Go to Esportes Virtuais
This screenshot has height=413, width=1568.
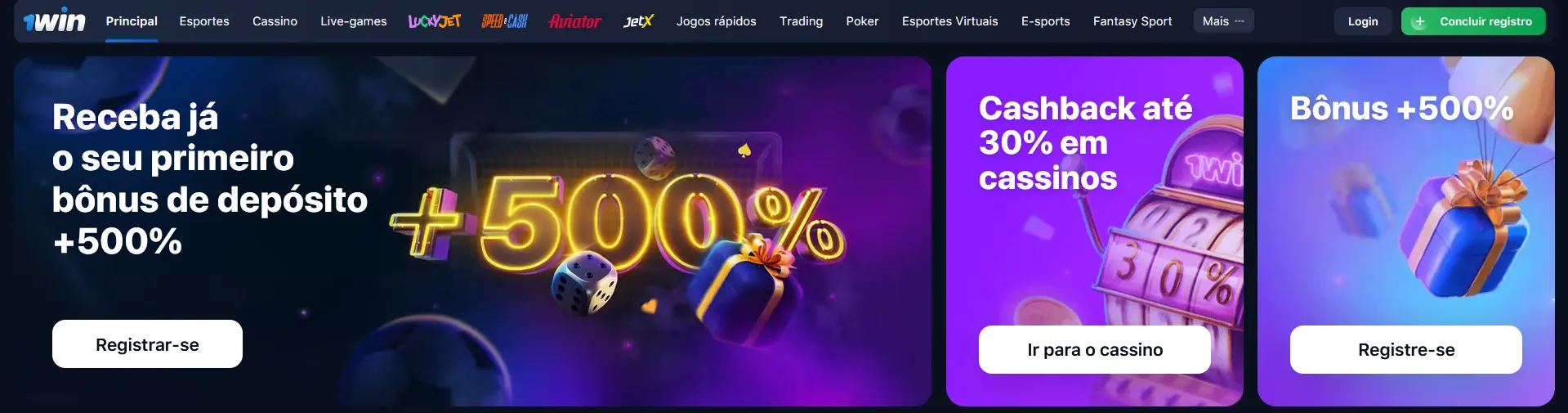pyautogui.click(x=949, y=21)
